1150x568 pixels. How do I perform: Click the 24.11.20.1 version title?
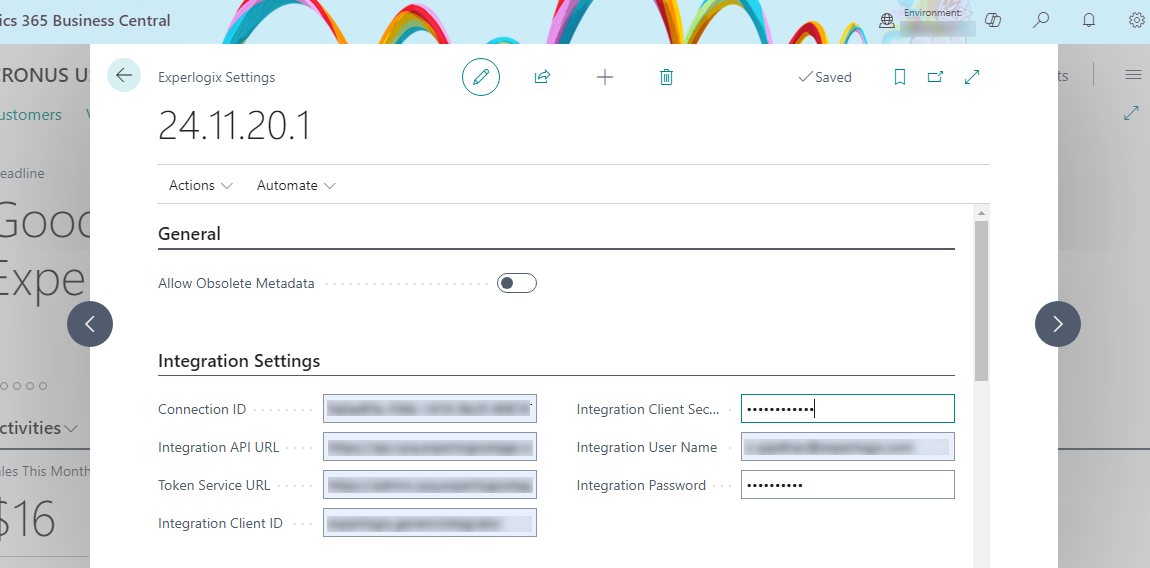235,125
